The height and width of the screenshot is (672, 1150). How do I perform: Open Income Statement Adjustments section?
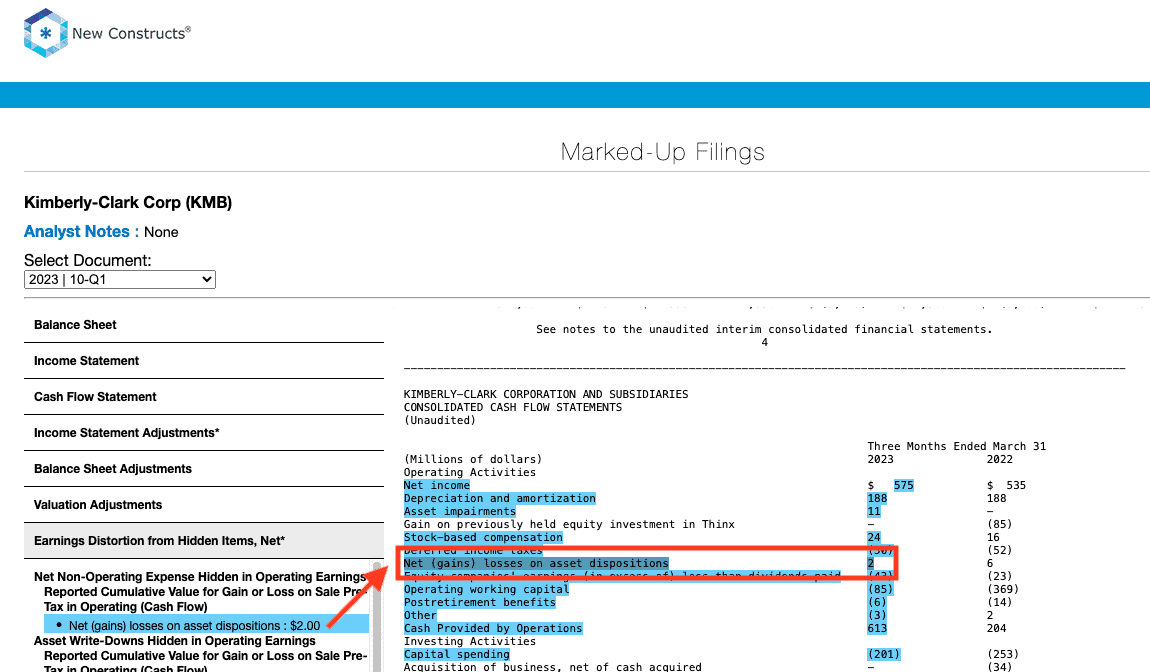pyautogui.click(x=204, y=433)
